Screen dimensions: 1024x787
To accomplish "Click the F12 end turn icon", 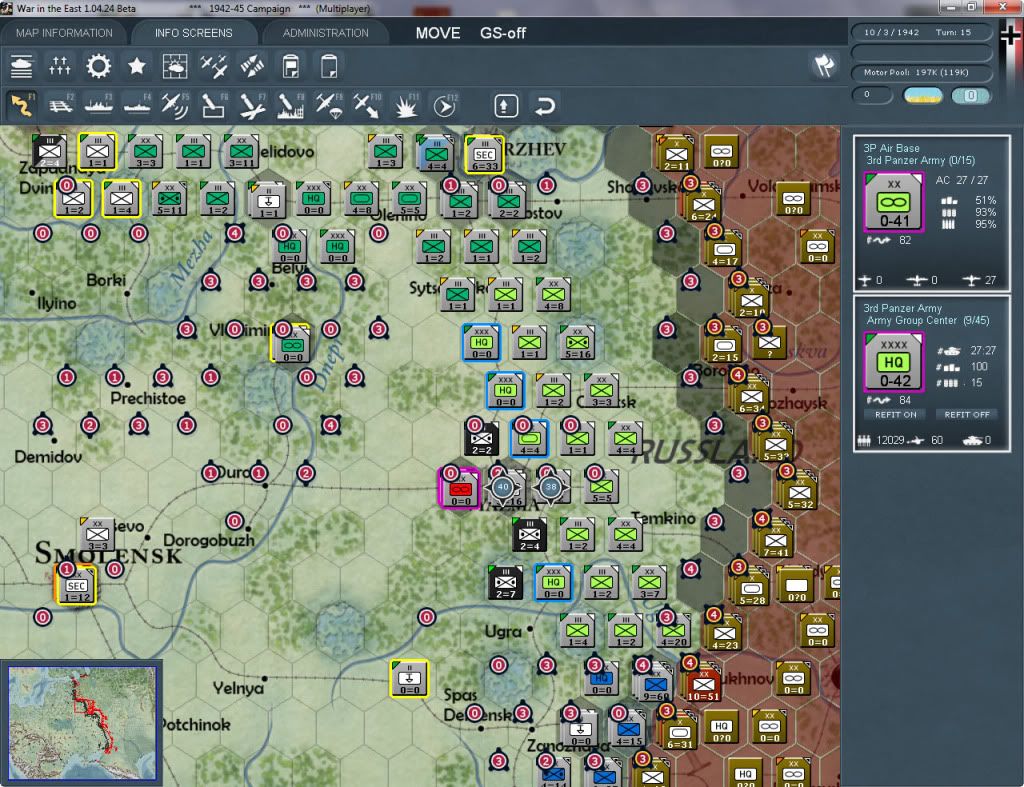I will [x=445, y=106].
